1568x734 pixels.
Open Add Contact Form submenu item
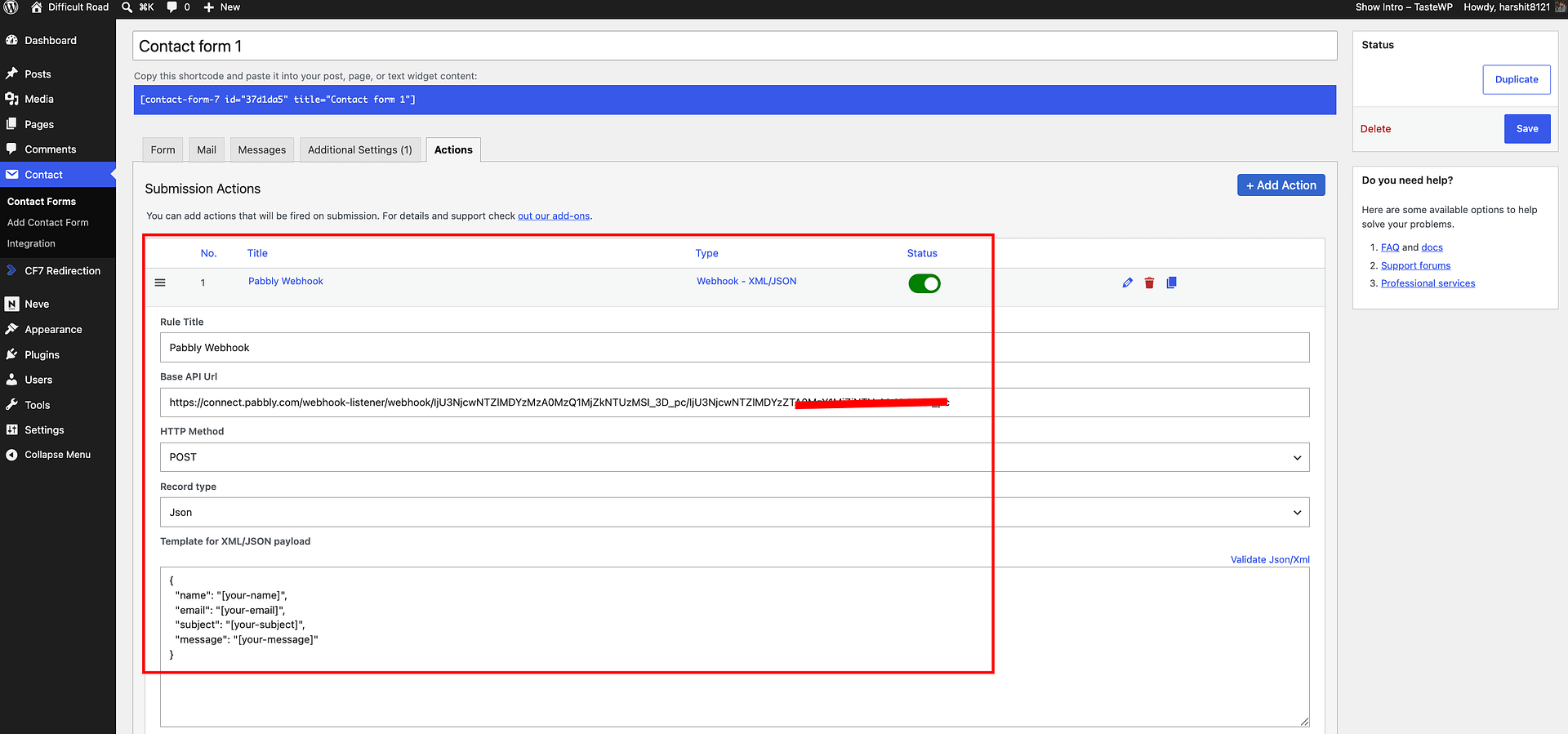pyautogui.click(x=48, y=223)
